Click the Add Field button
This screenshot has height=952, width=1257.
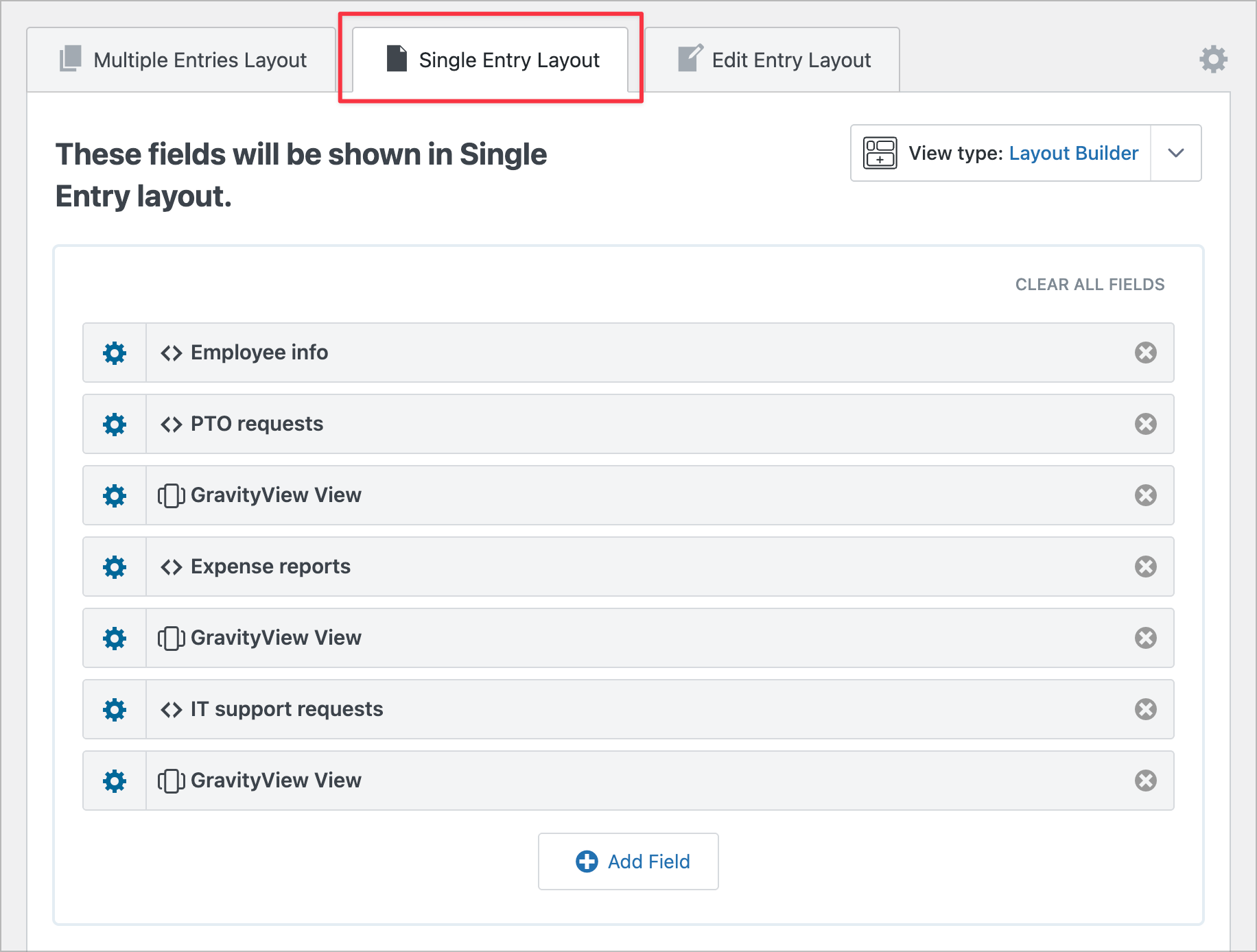(x=627, y=861)
